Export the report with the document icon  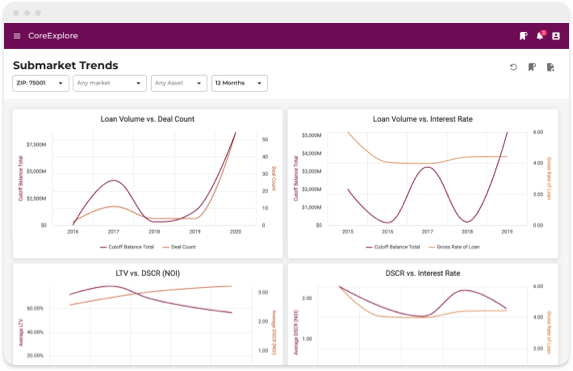[x=550, y=67]
